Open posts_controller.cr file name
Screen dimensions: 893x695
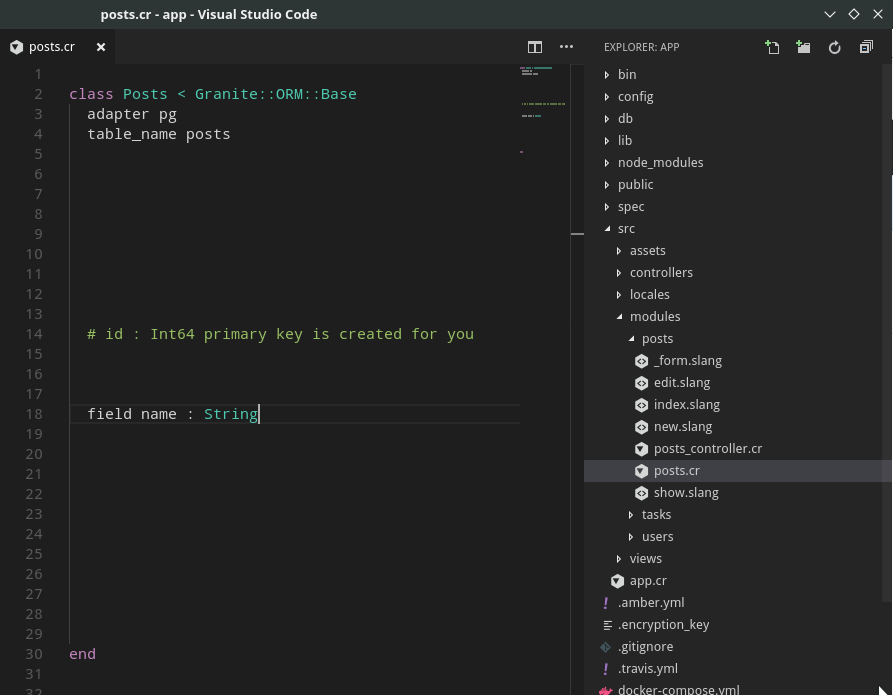pyautogui.click(x=708, y=449)
